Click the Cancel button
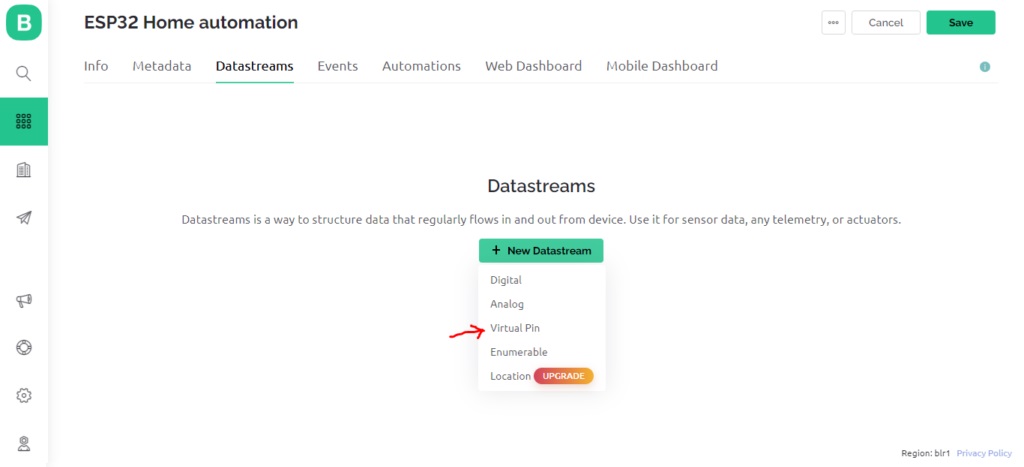 (x=886, y=22)
